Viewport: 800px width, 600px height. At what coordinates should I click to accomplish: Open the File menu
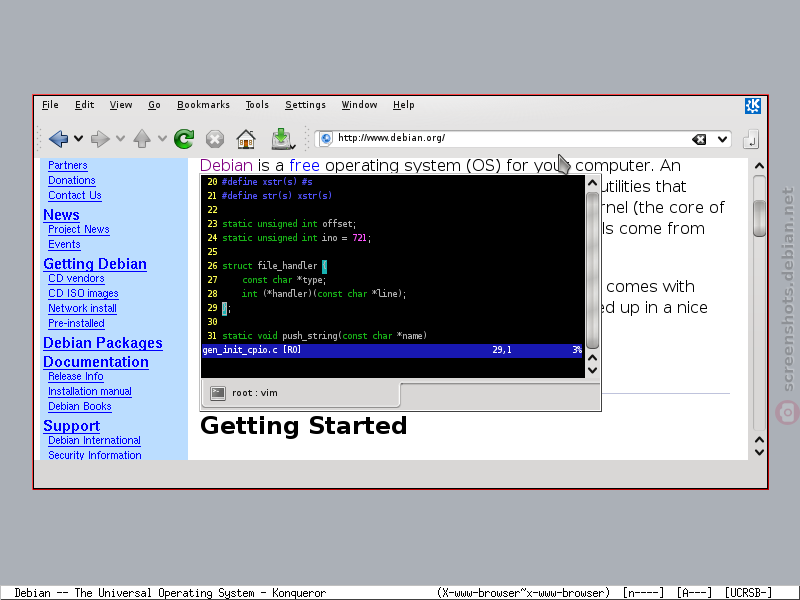pyautogui.click(x=50, y=105)
